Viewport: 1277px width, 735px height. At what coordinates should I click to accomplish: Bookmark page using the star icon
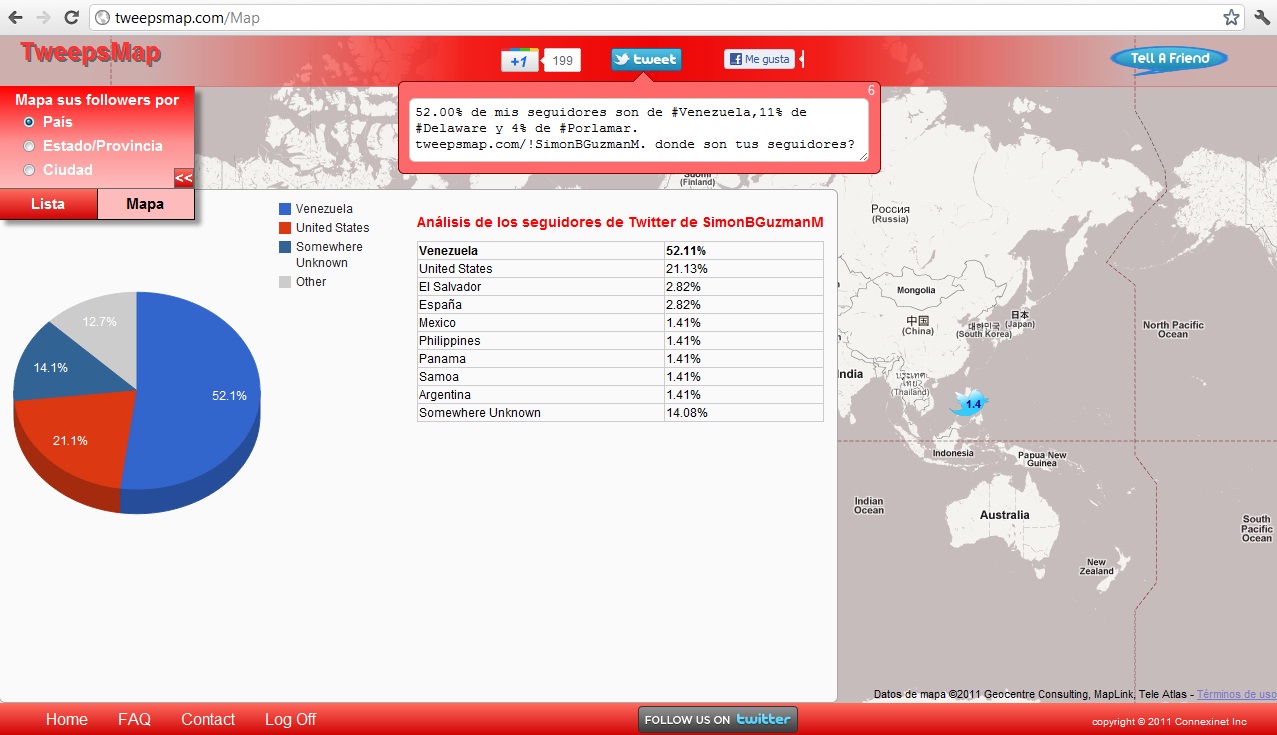click(x=1231, y=18)
